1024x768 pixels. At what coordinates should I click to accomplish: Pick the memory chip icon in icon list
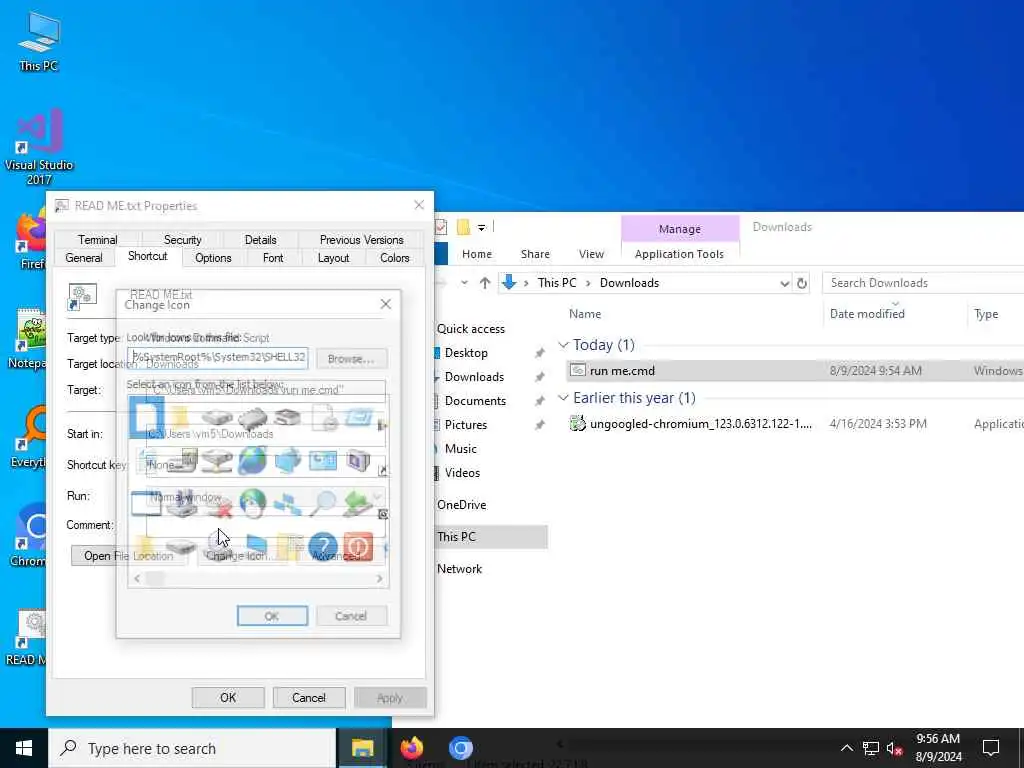point(252,417)
